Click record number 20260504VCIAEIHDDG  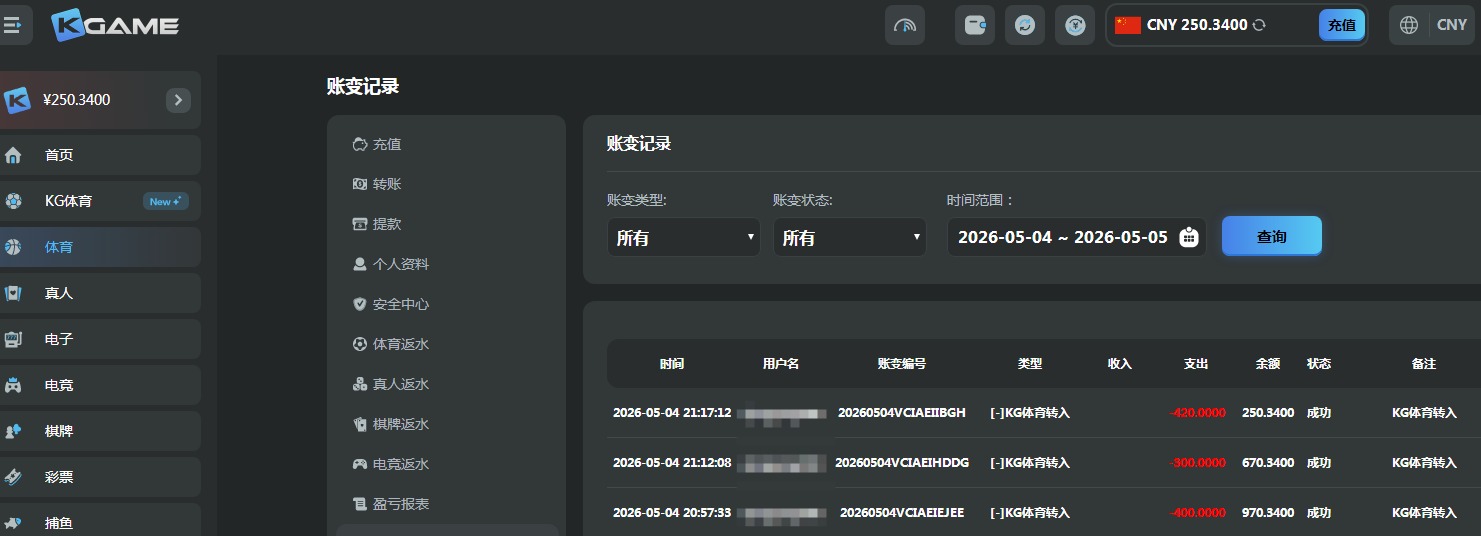click(902, 463)
